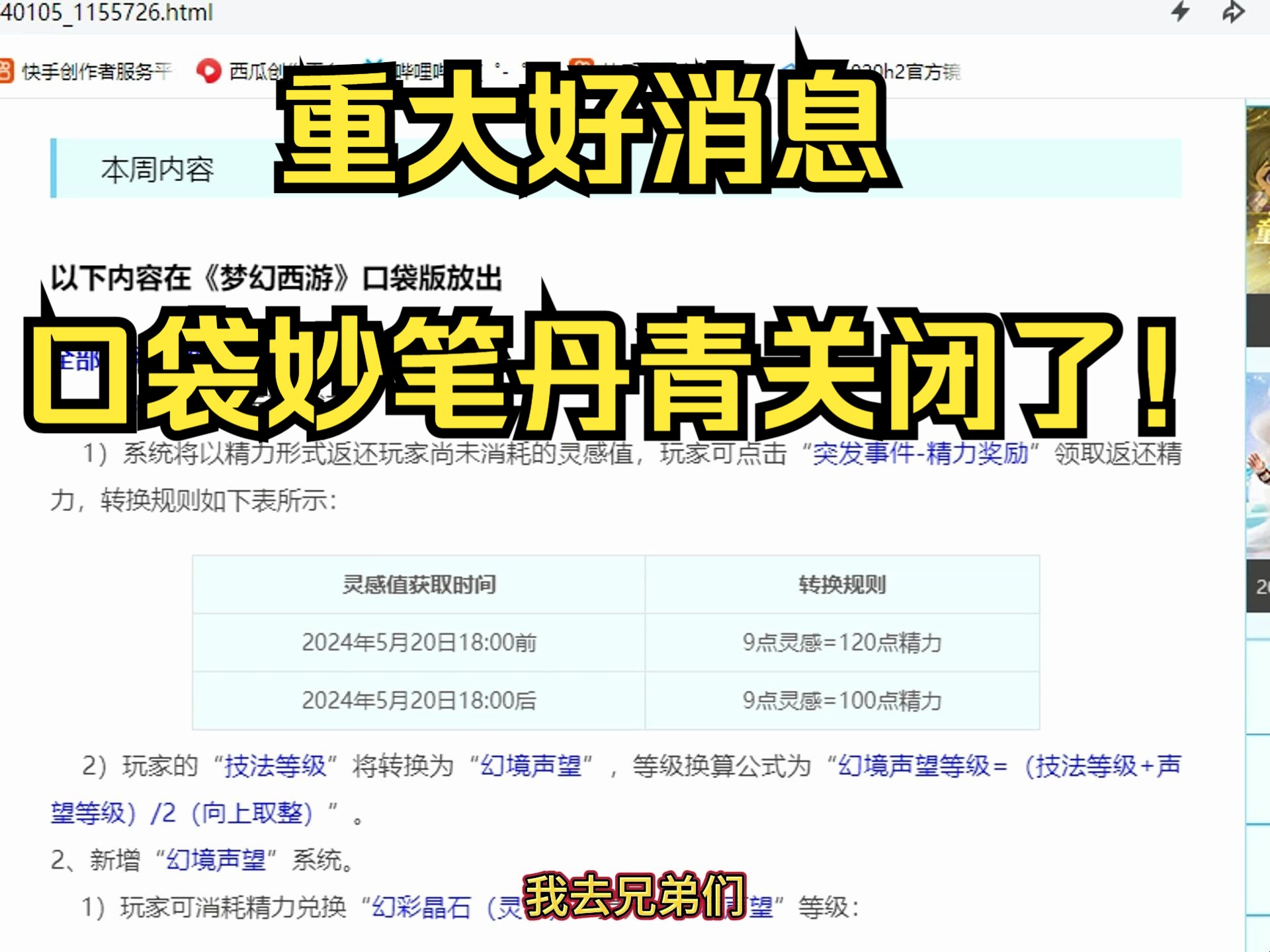Click the table header 灵感值获取时间
Screen dimensions: 1270x952
(x=419, y=584)
